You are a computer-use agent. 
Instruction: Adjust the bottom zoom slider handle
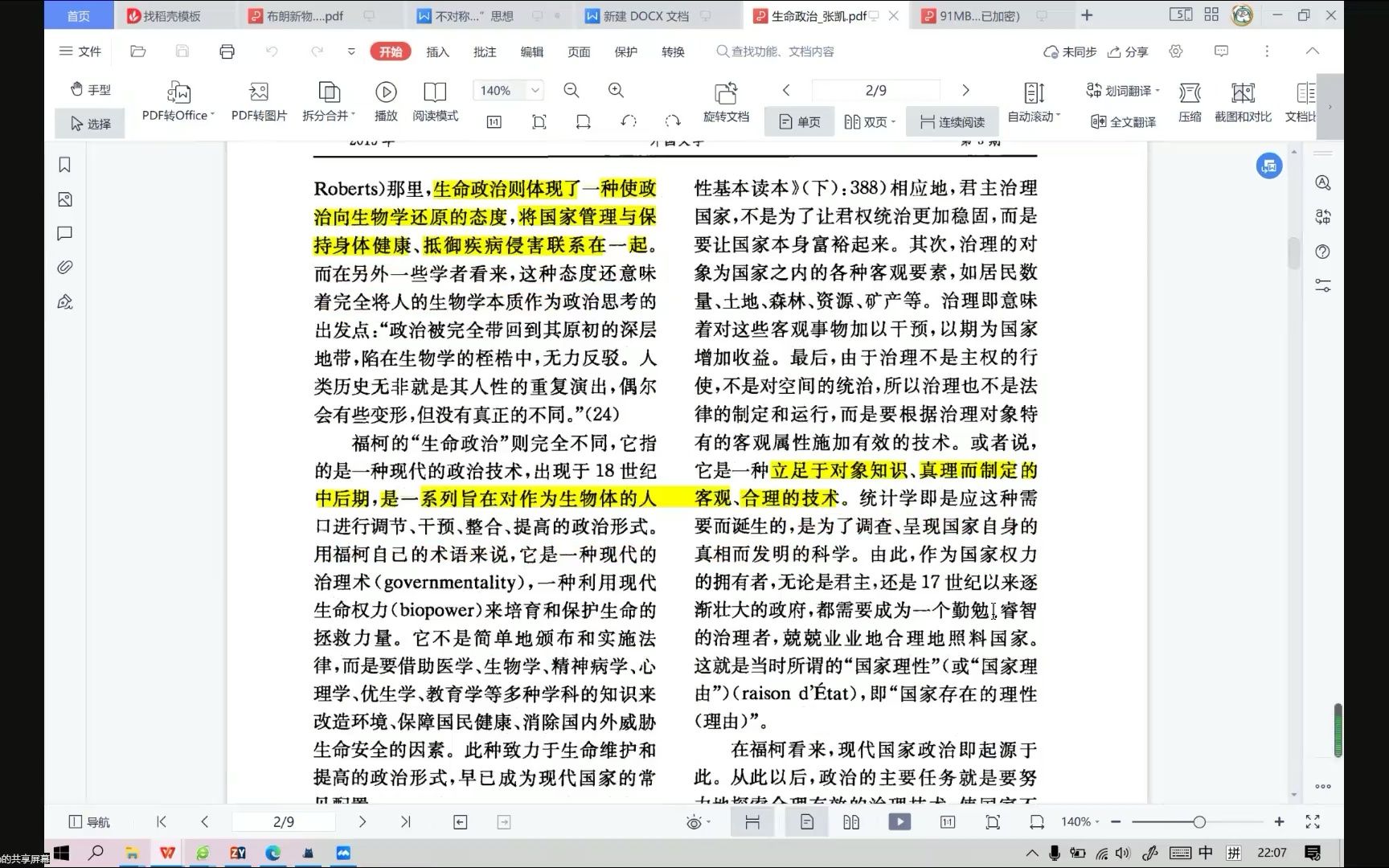click(1198, 821)
